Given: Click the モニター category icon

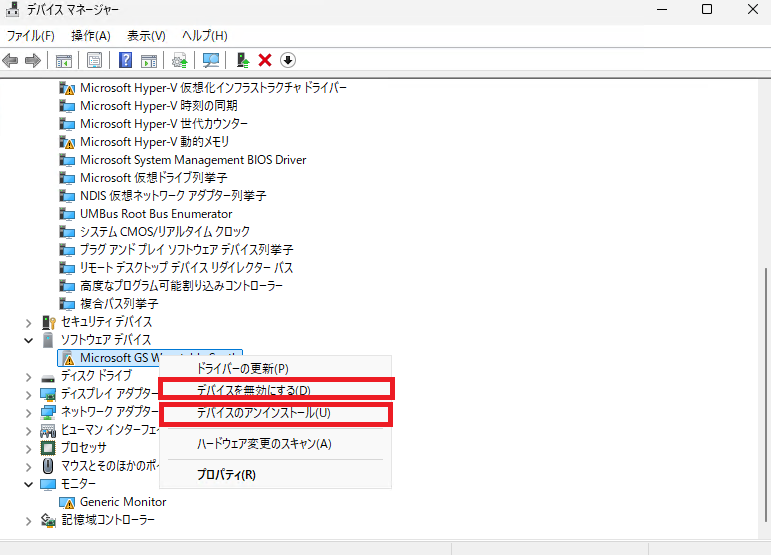Looking at the screenshot, I should tap(48, 484).
